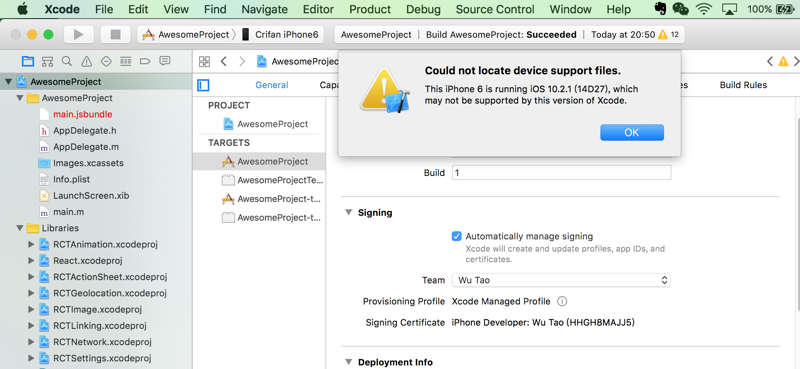Open the Find navigator magnifier icon
The image size is (800, 369).
pos(67,62)
